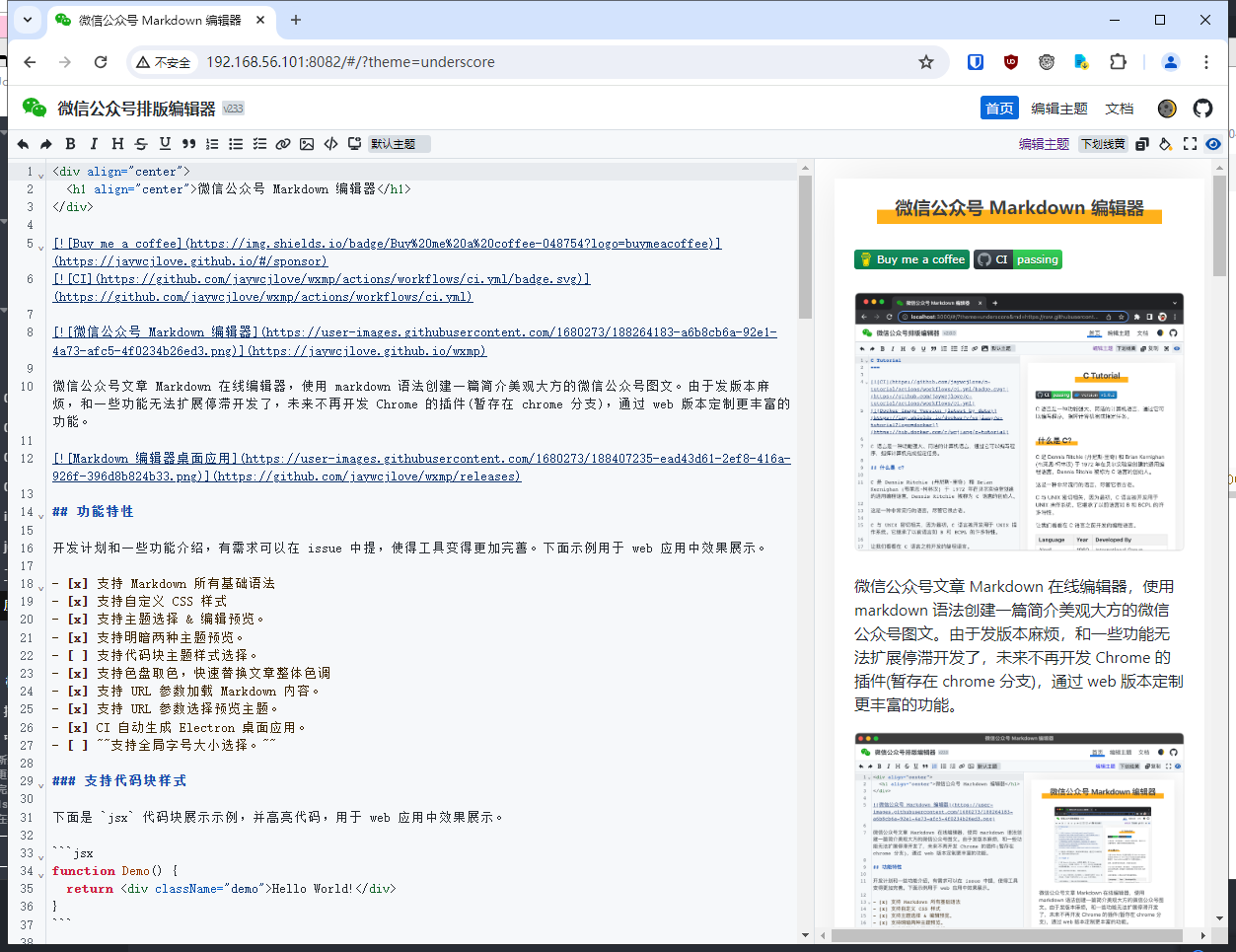Insert a heading with the H icon
Image resolution: width=1236 pixels, height=952 pixels.
click(x=117, y=144)
